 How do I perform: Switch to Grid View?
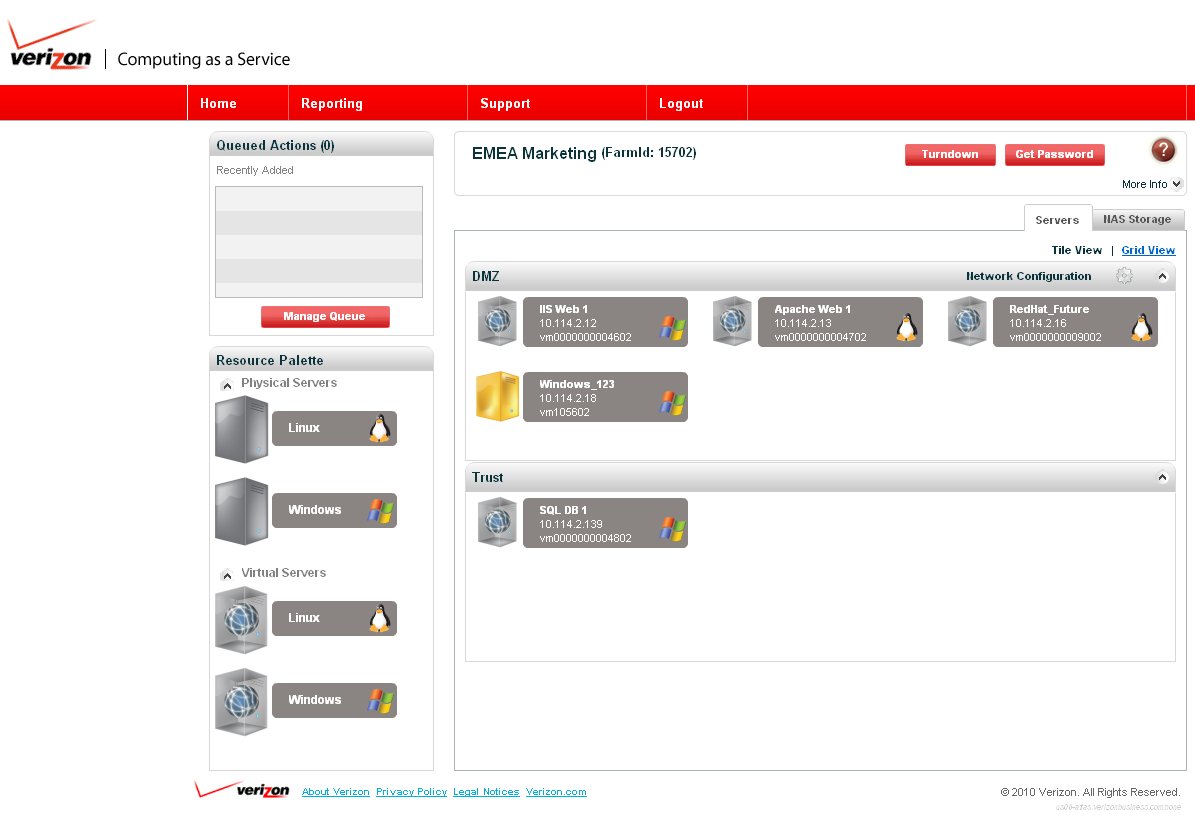click(x=1148, y=250)
